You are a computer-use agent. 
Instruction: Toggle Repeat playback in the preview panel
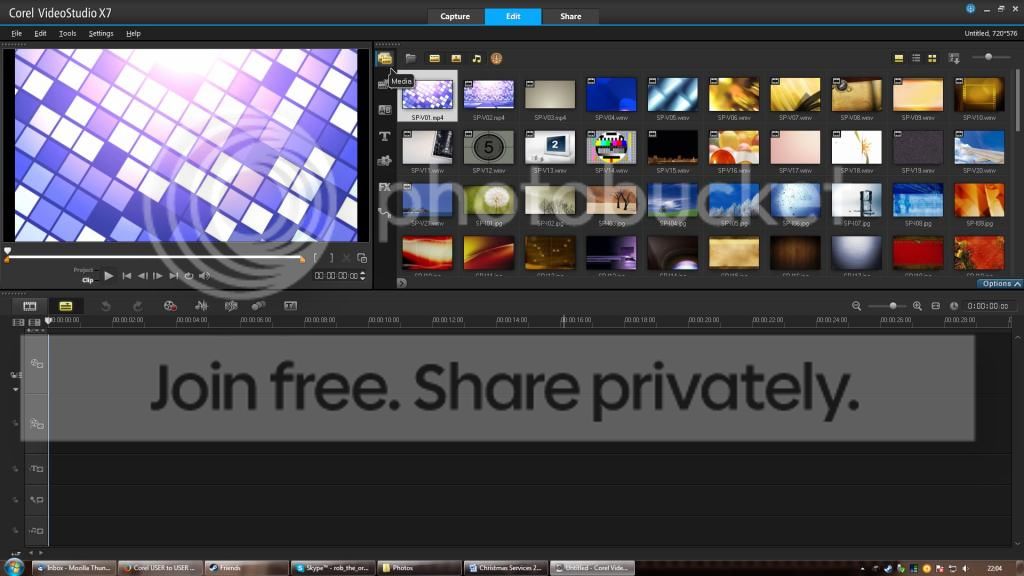click(188, 276)
